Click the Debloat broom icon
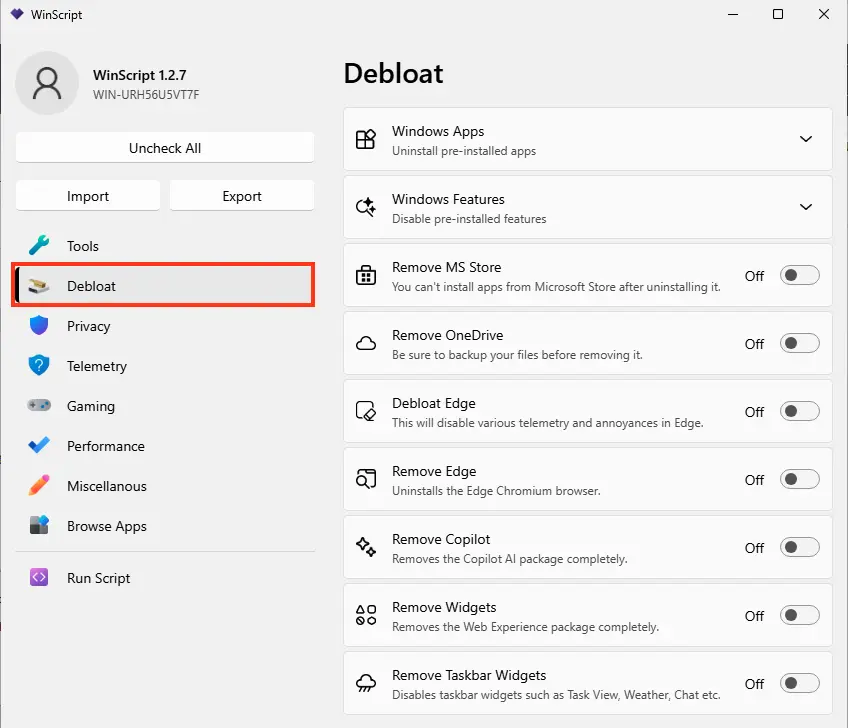 [39, 286]
